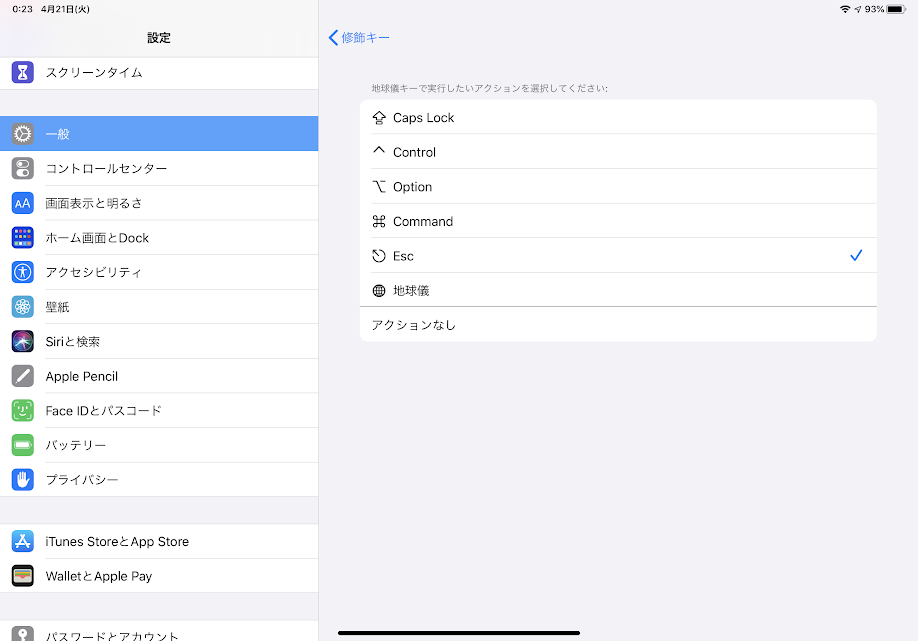Go back to 修飾キー screen
Viewport: 918px width, 641px height.
tap(359, 37)
